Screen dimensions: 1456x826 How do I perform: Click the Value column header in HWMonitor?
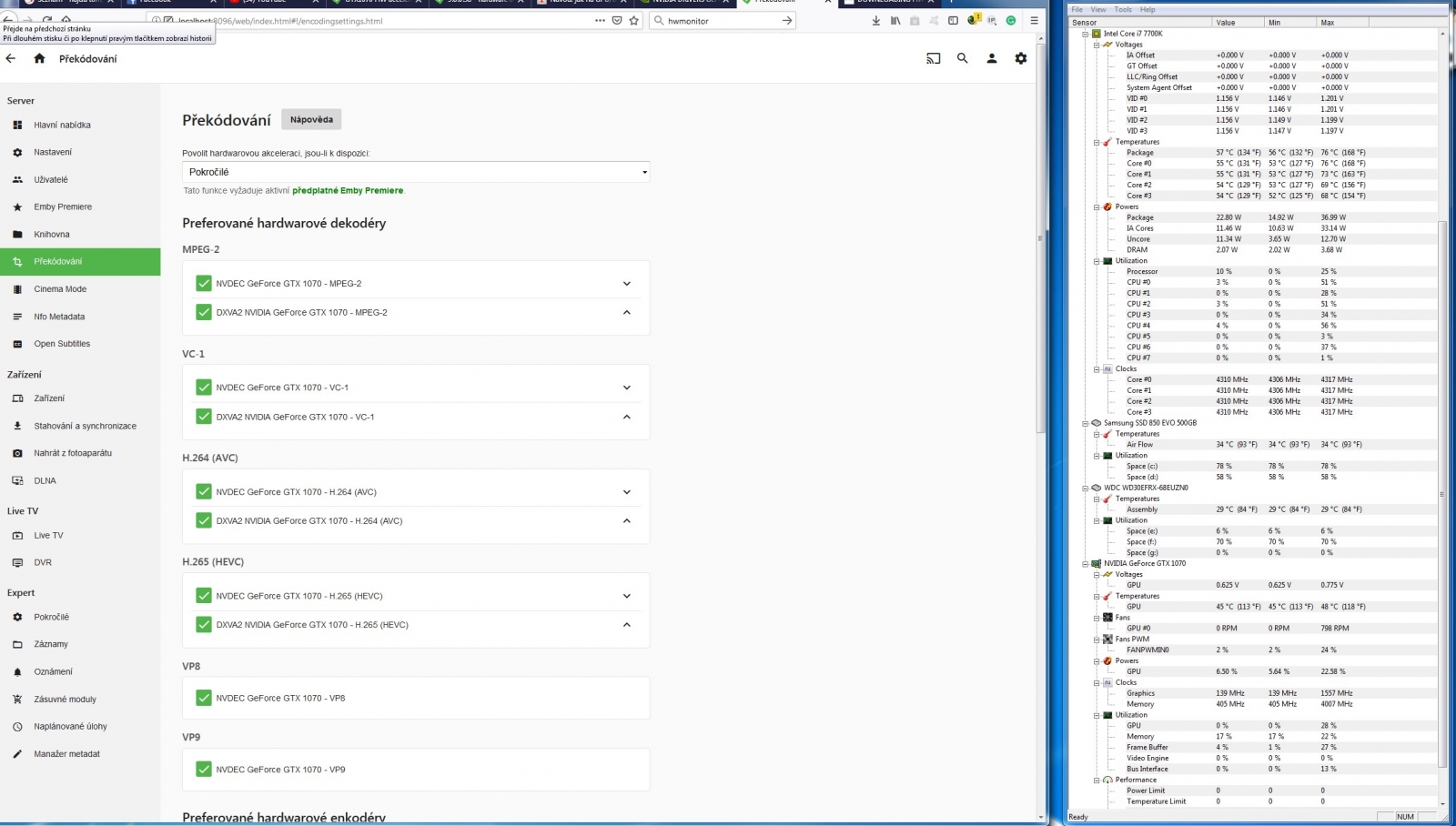(x=1238, y=22)
